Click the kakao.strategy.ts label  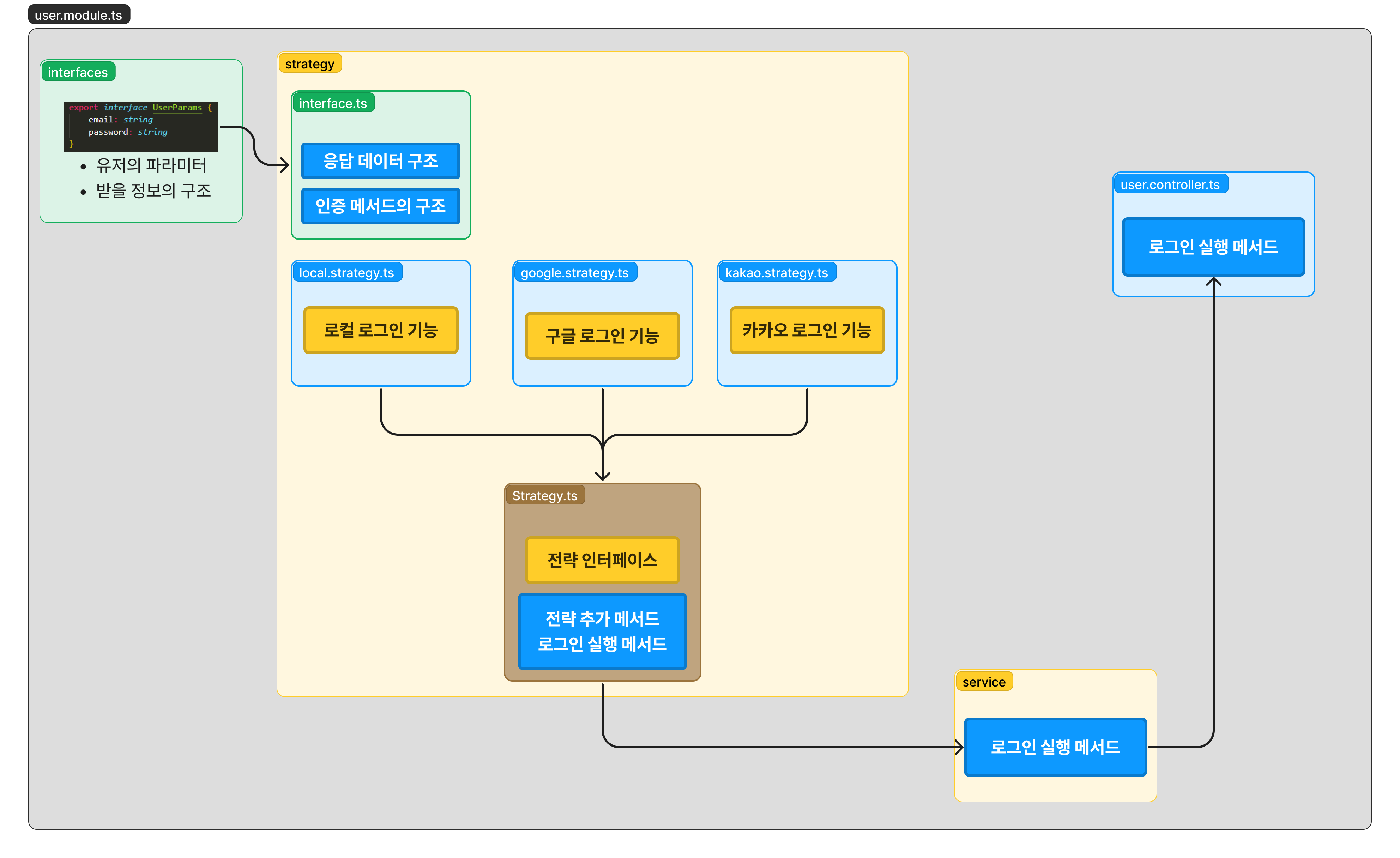click(x=776, y=273)
